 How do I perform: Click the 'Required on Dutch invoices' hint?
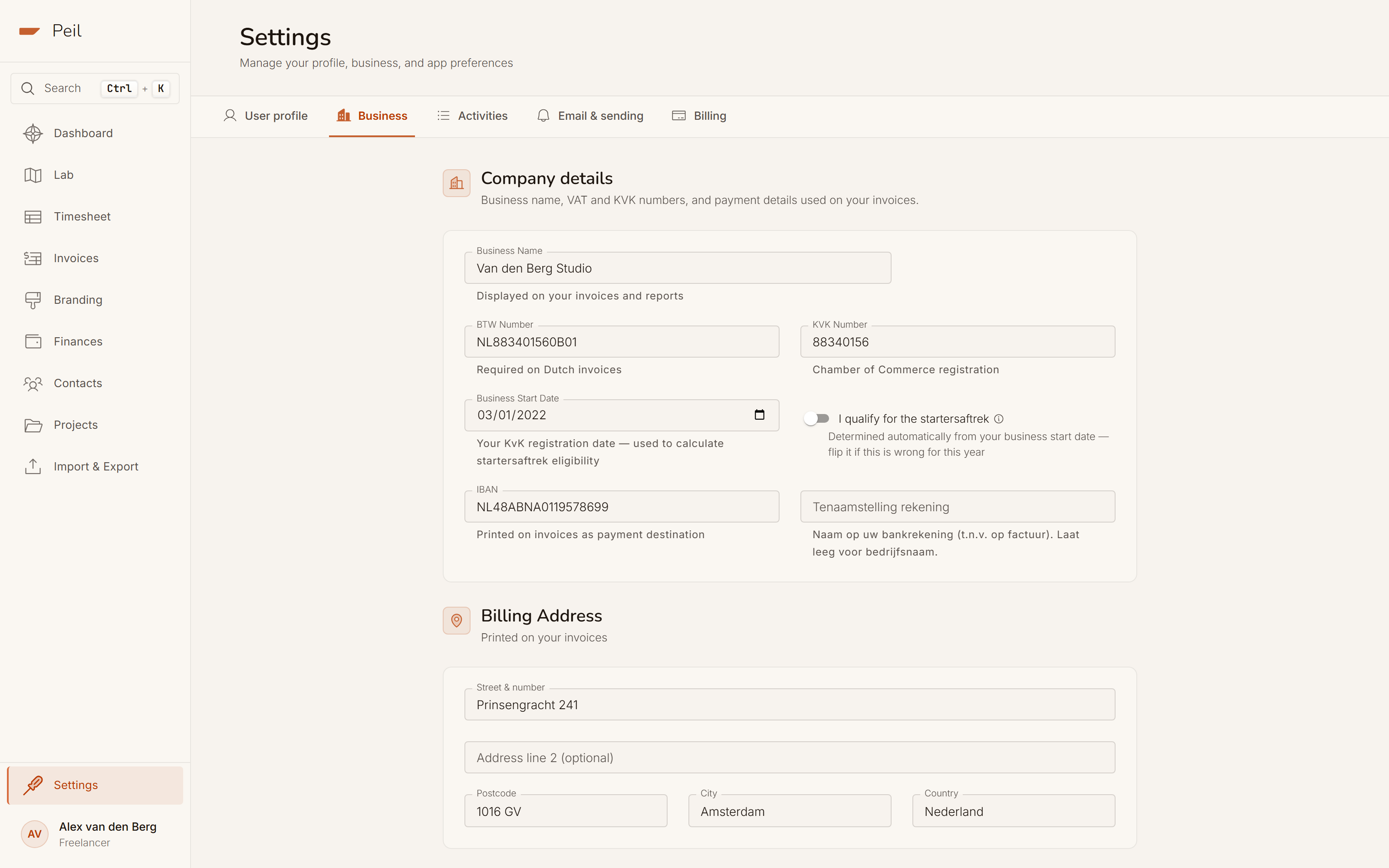click(x=549, y=370)
